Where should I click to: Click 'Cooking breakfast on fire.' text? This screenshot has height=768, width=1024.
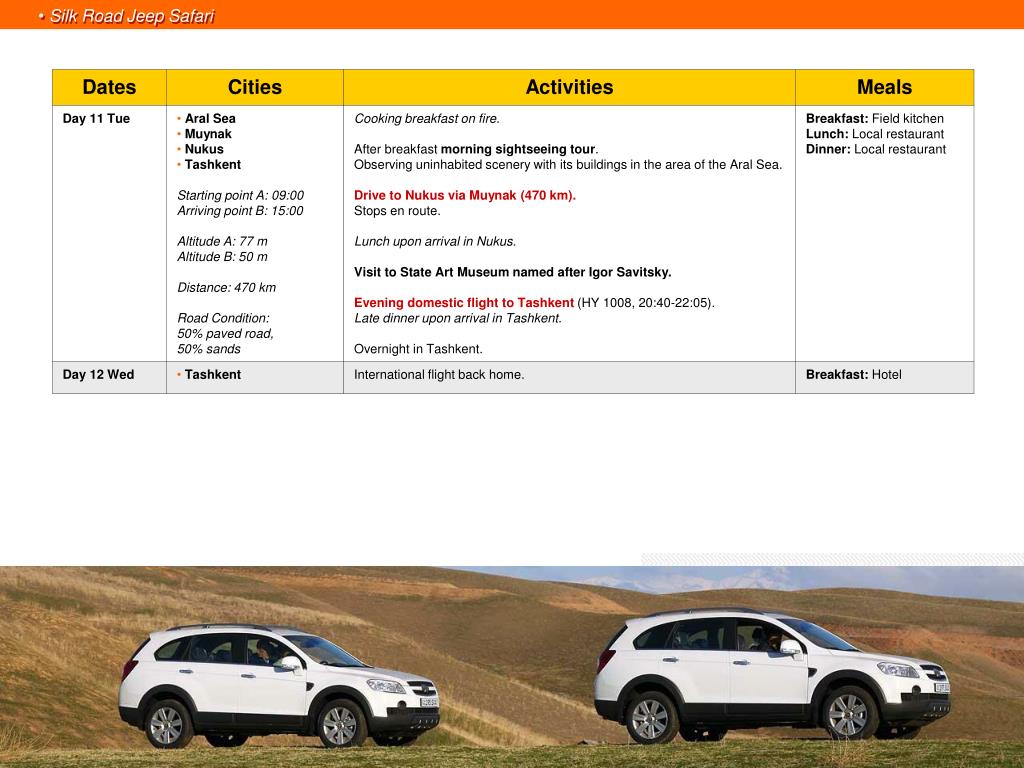point(426,118)
